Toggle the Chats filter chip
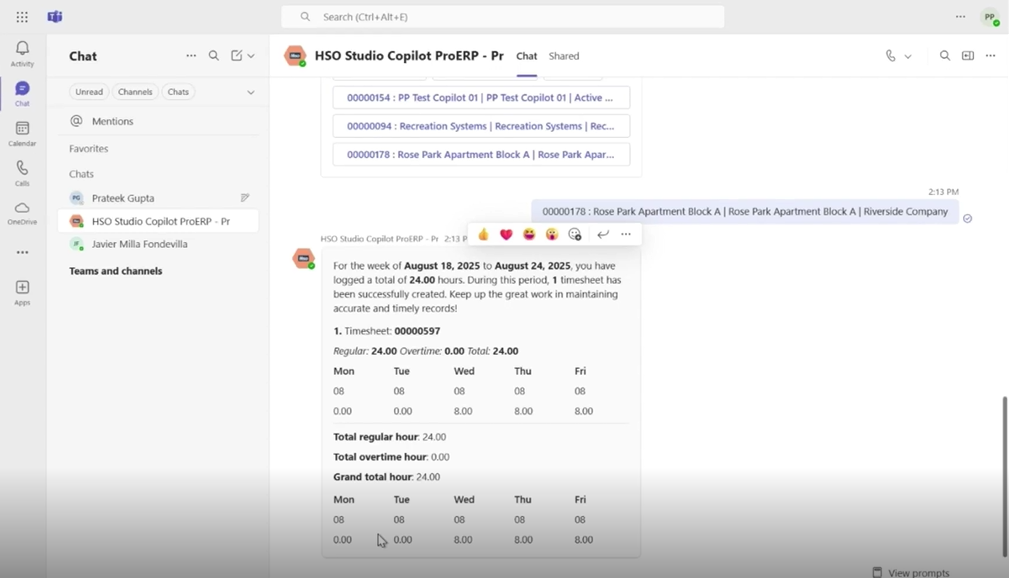This screenshot has height=578, width=1009. [x=178, y=92]
